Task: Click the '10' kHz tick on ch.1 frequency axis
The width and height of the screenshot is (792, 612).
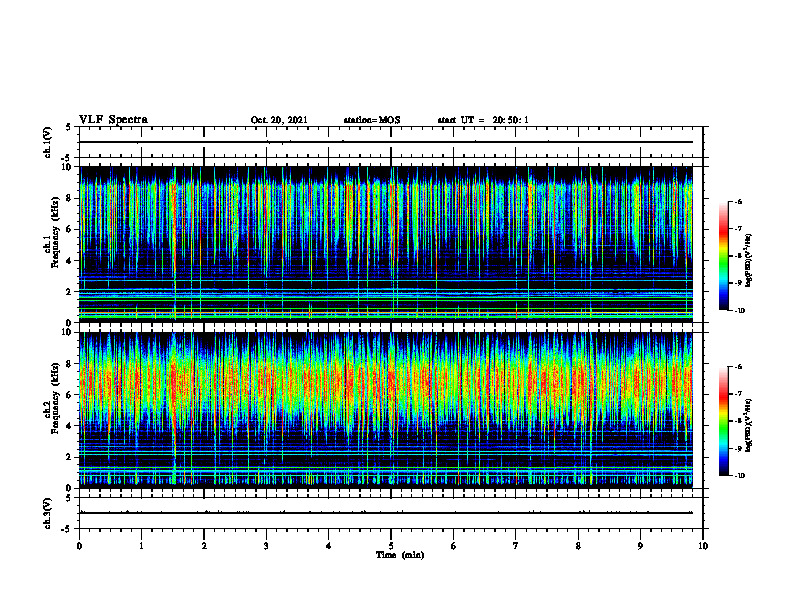Action: (x=67, y=166)
